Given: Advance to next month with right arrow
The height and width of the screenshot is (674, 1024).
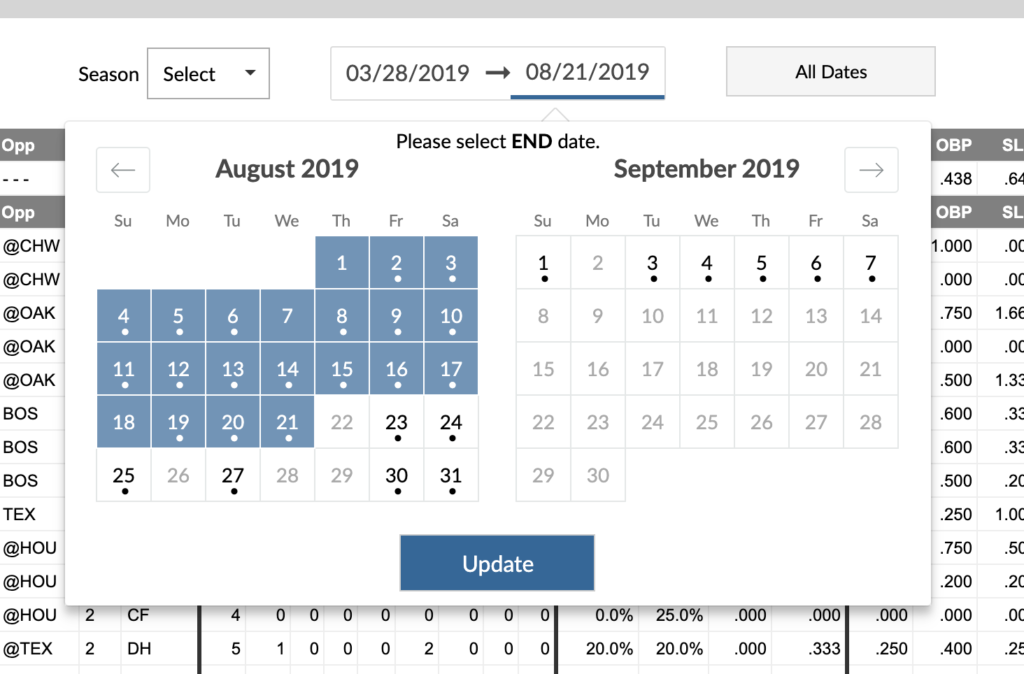Looking at the screenshot, I should pos(871,170).
